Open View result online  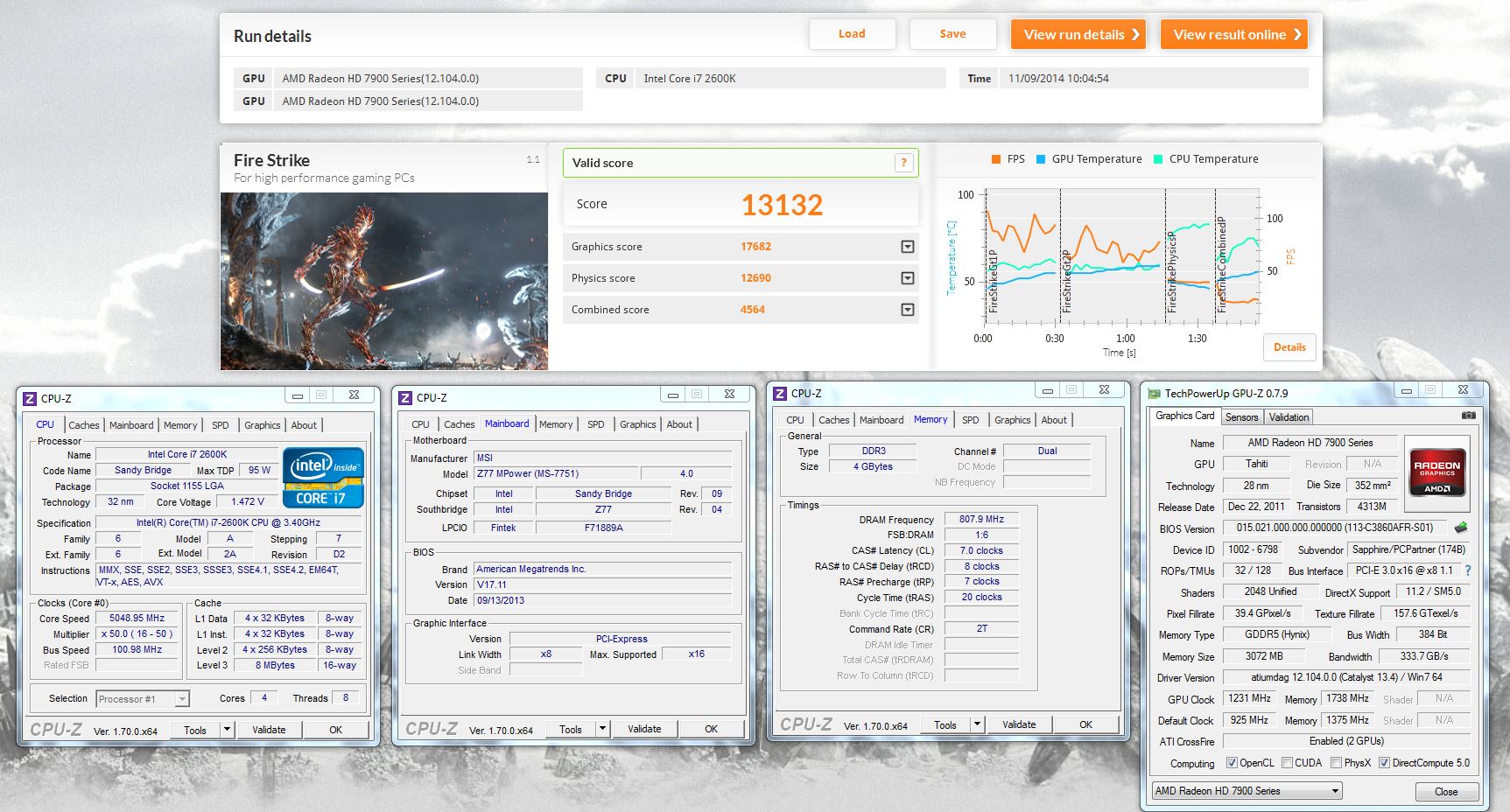[x=1234, y=34]
